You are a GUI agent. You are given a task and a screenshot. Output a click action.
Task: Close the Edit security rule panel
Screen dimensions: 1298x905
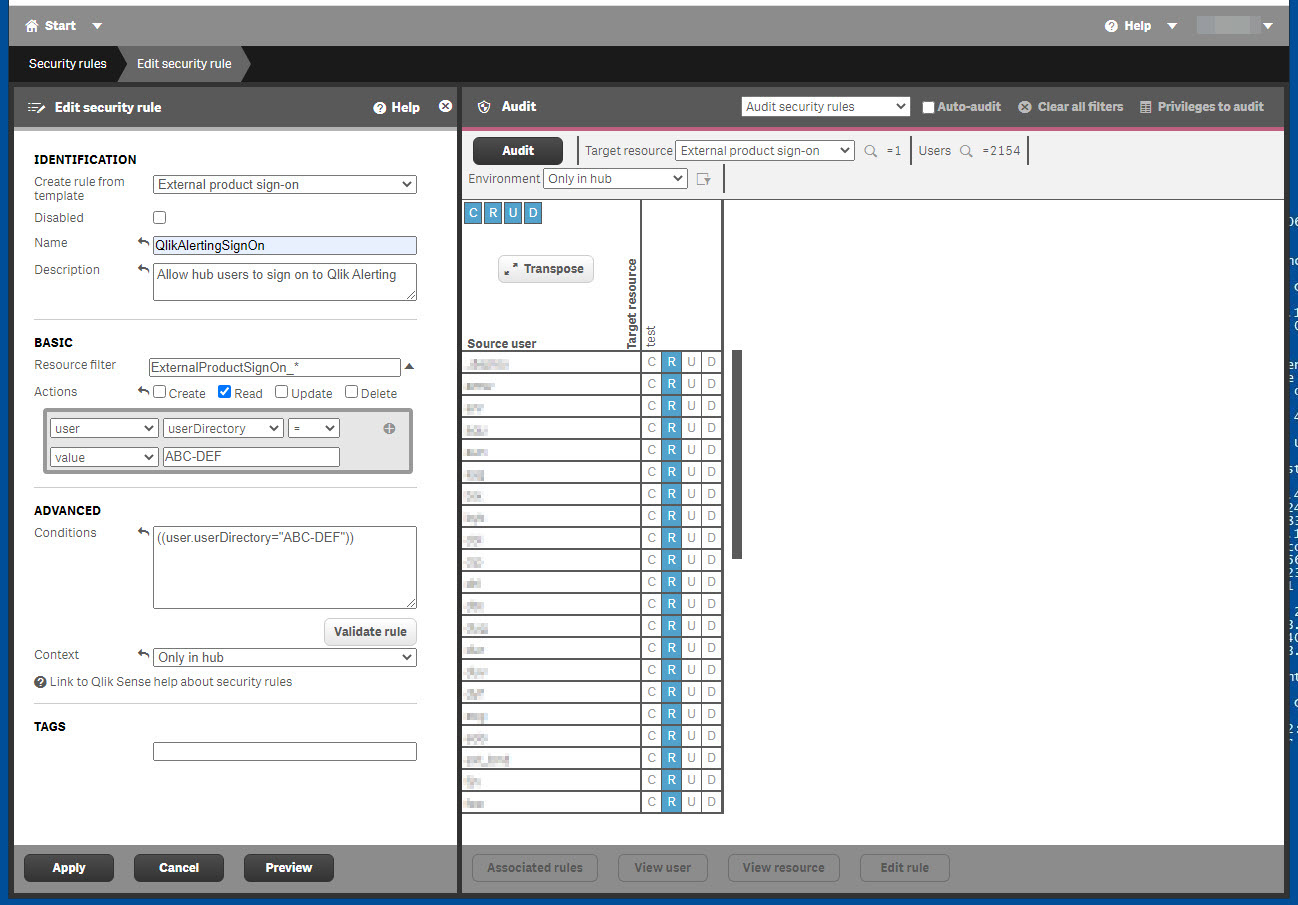pyautogui.click(x=446, y=107)
